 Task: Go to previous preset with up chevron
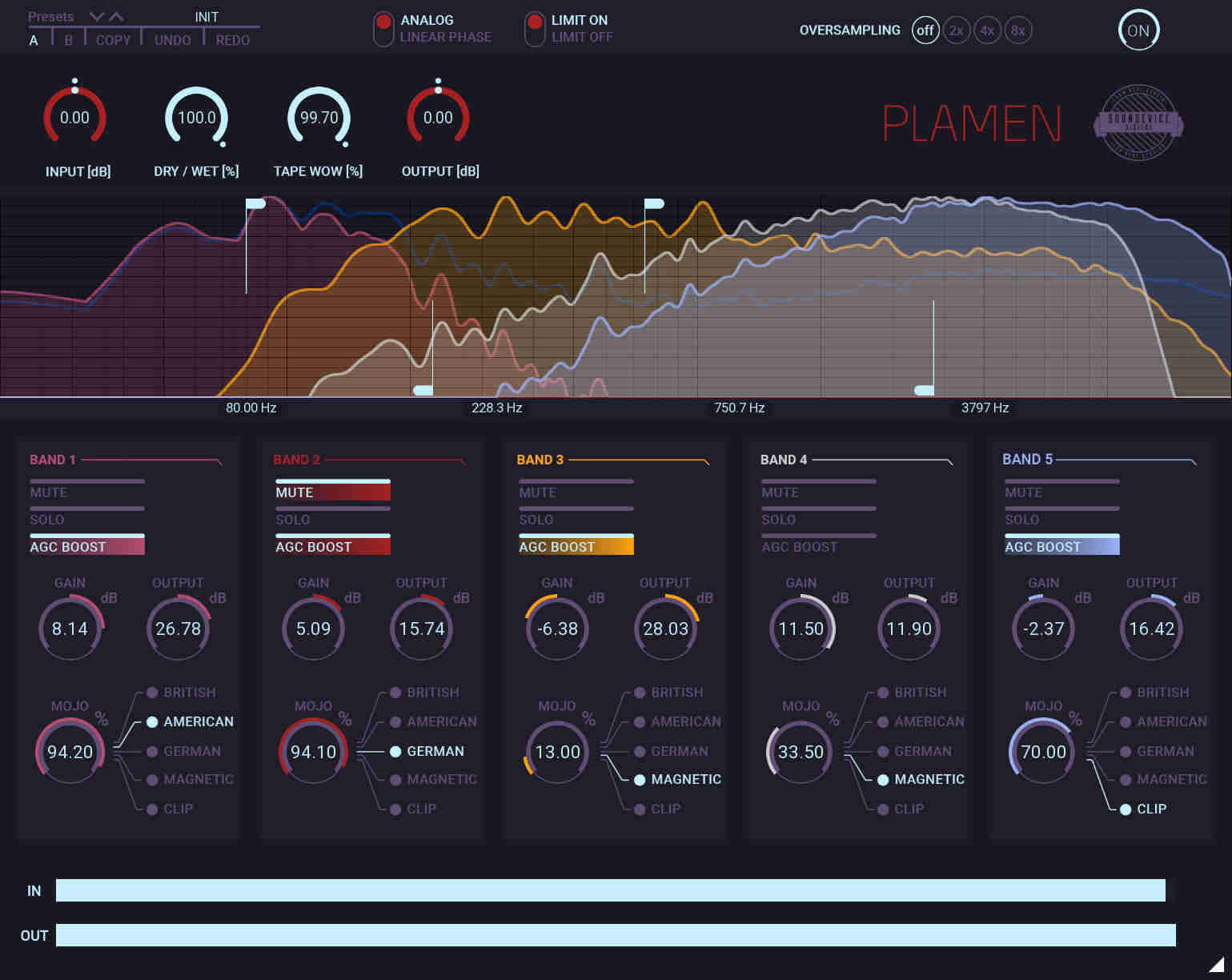(117, 17)
